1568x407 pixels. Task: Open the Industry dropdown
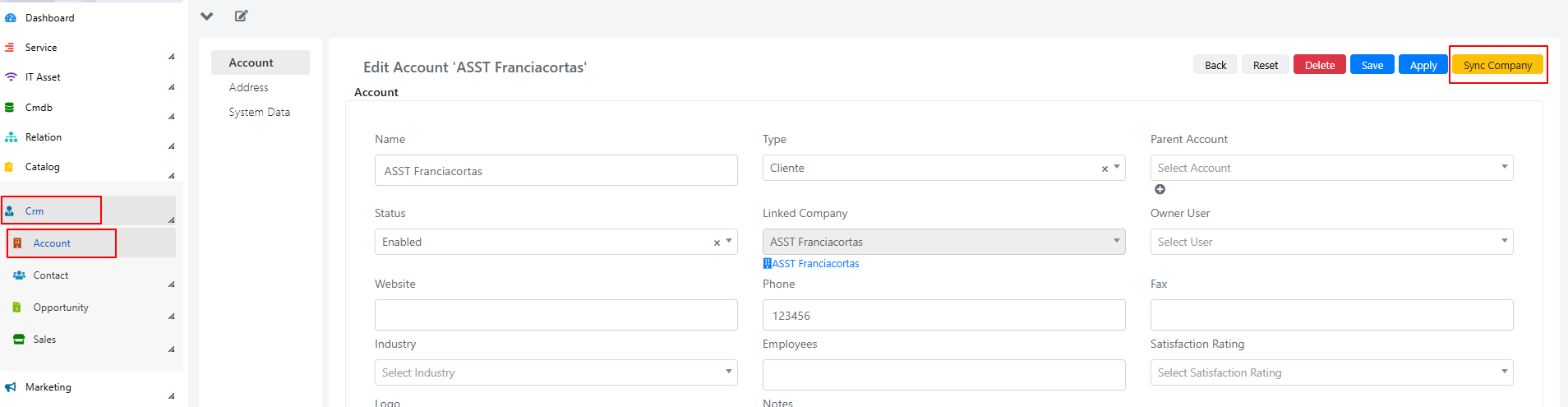[x=556, y=372]
